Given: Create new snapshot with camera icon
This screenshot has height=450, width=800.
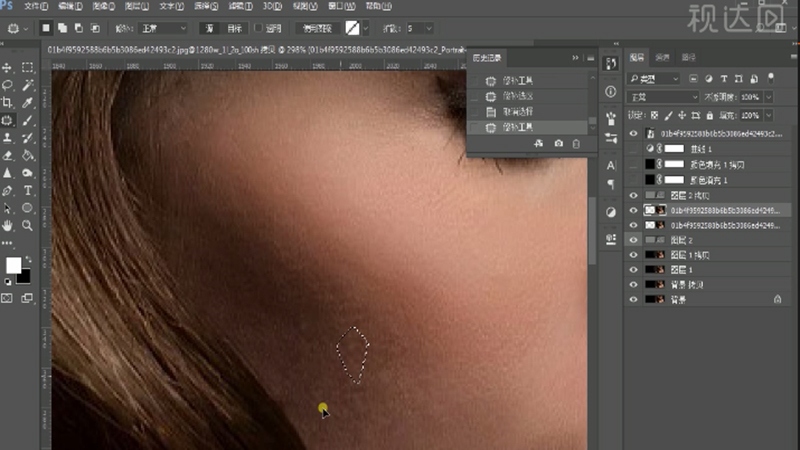Looking at the screenshot, I should tap(559, 144).
